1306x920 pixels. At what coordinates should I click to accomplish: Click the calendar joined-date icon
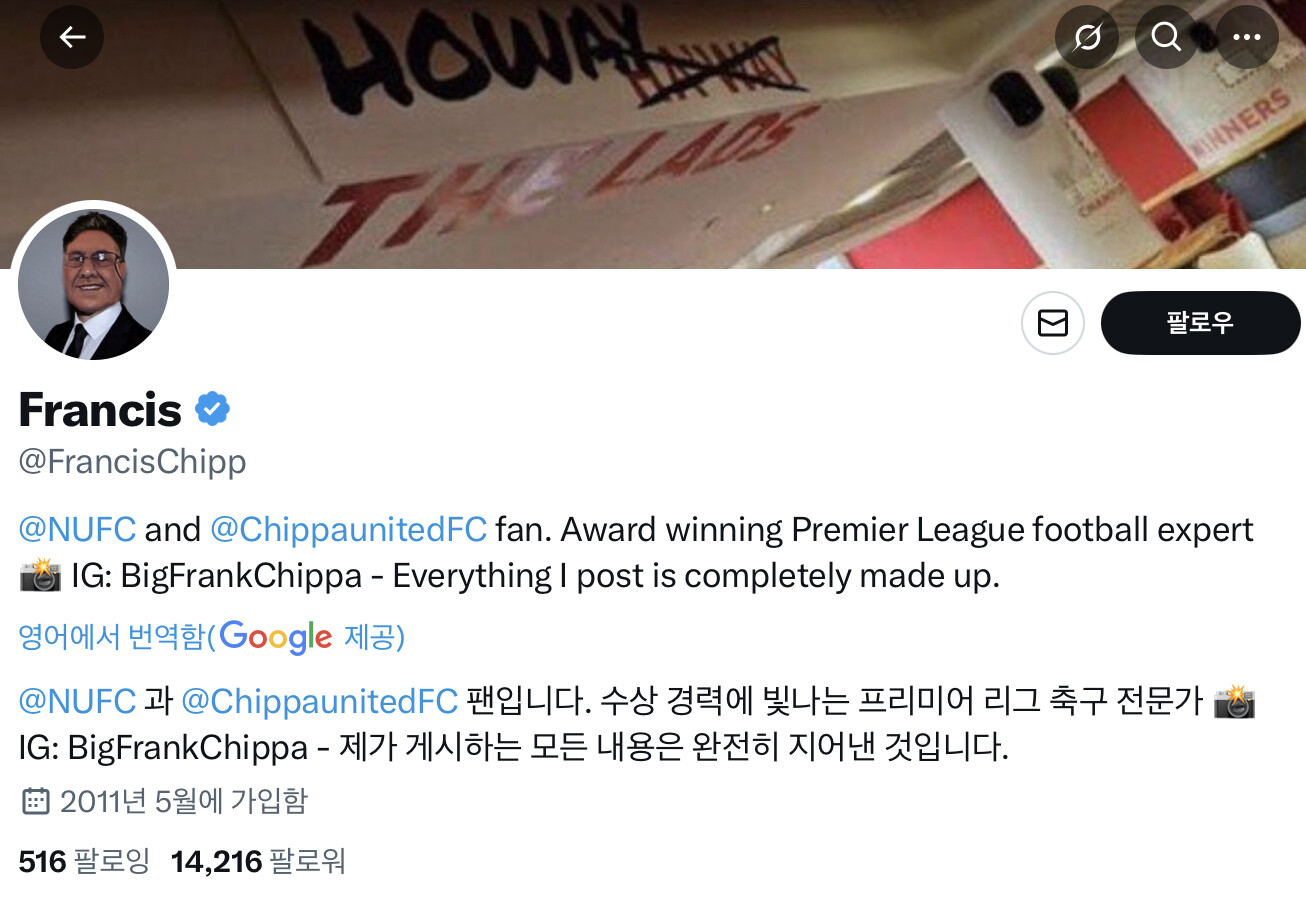coord(35,801)
